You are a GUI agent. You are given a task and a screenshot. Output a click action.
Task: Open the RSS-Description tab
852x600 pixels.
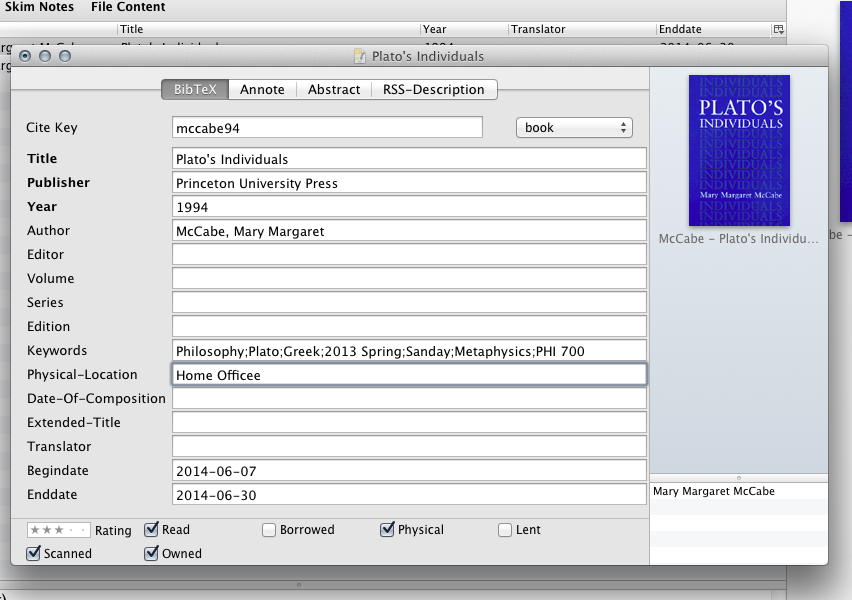tap(433, 90)
